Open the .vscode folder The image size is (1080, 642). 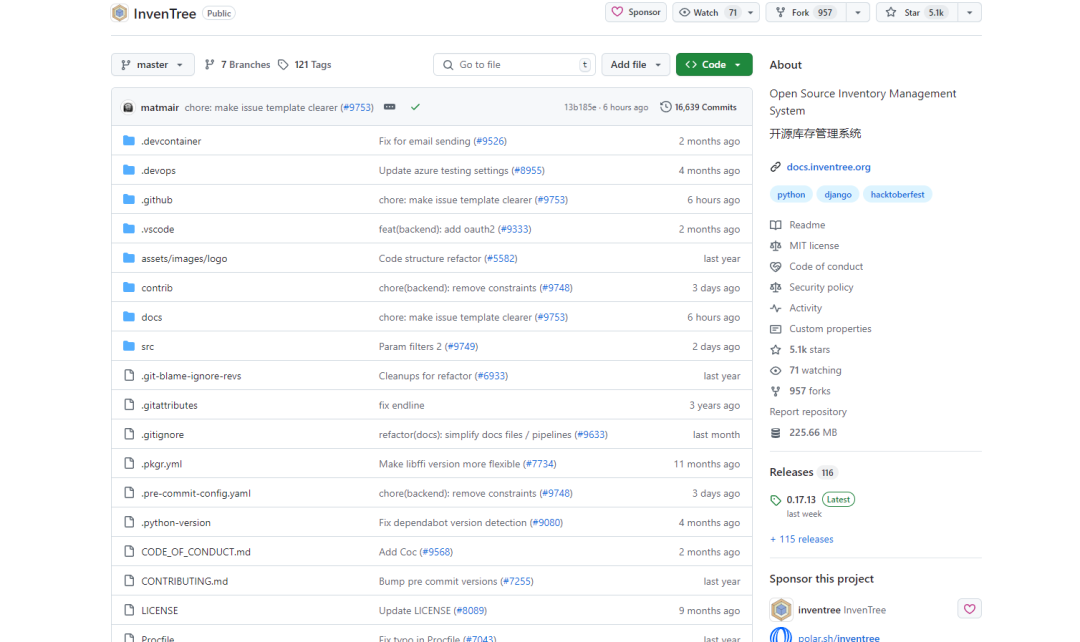click(x=158, y=229)
